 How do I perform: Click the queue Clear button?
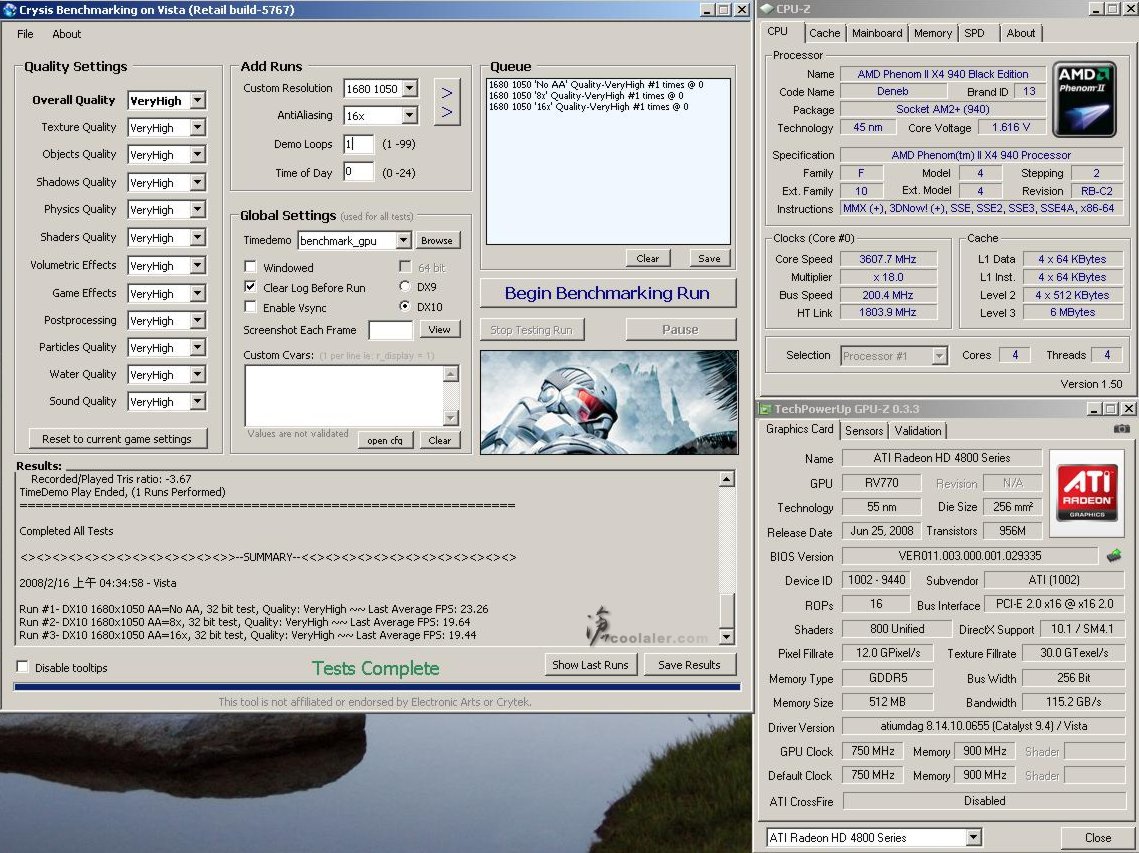coord(647,258)
